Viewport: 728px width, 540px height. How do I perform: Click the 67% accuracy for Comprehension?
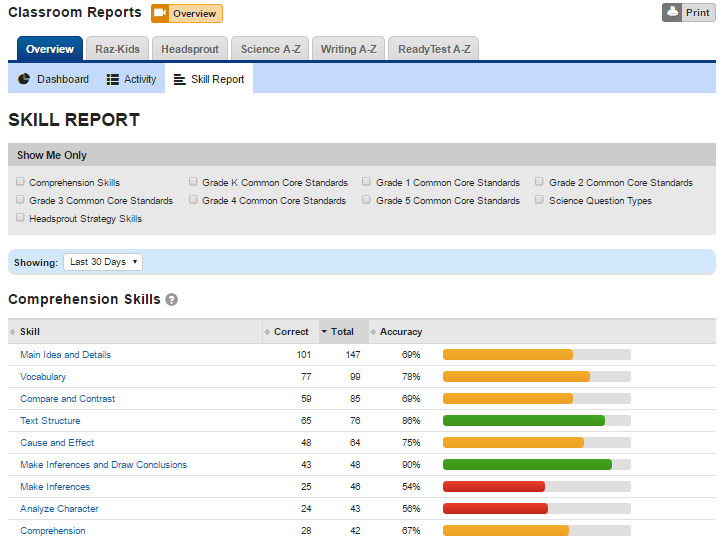[x=411, y=530]
